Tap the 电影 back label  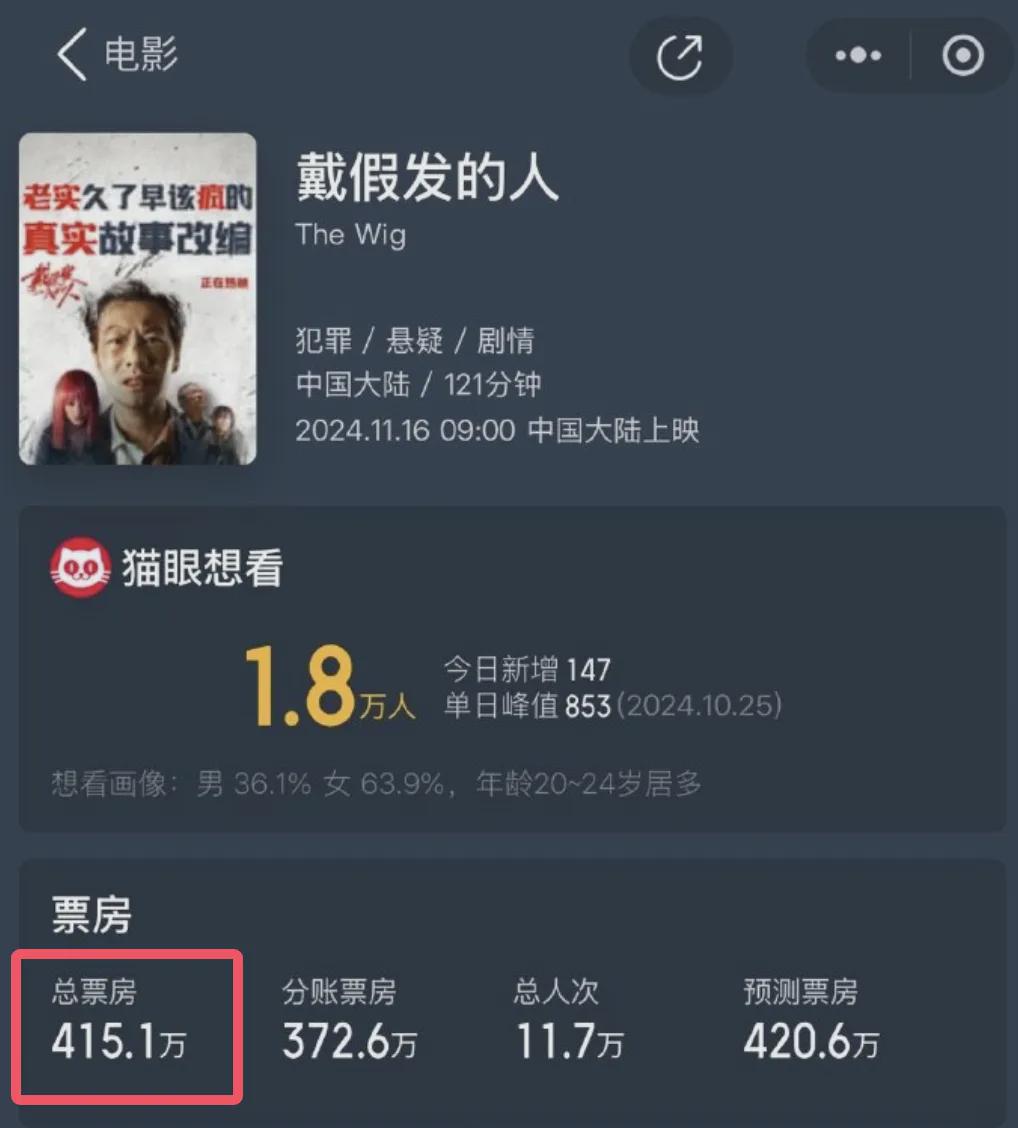click(x=141, y=55)
